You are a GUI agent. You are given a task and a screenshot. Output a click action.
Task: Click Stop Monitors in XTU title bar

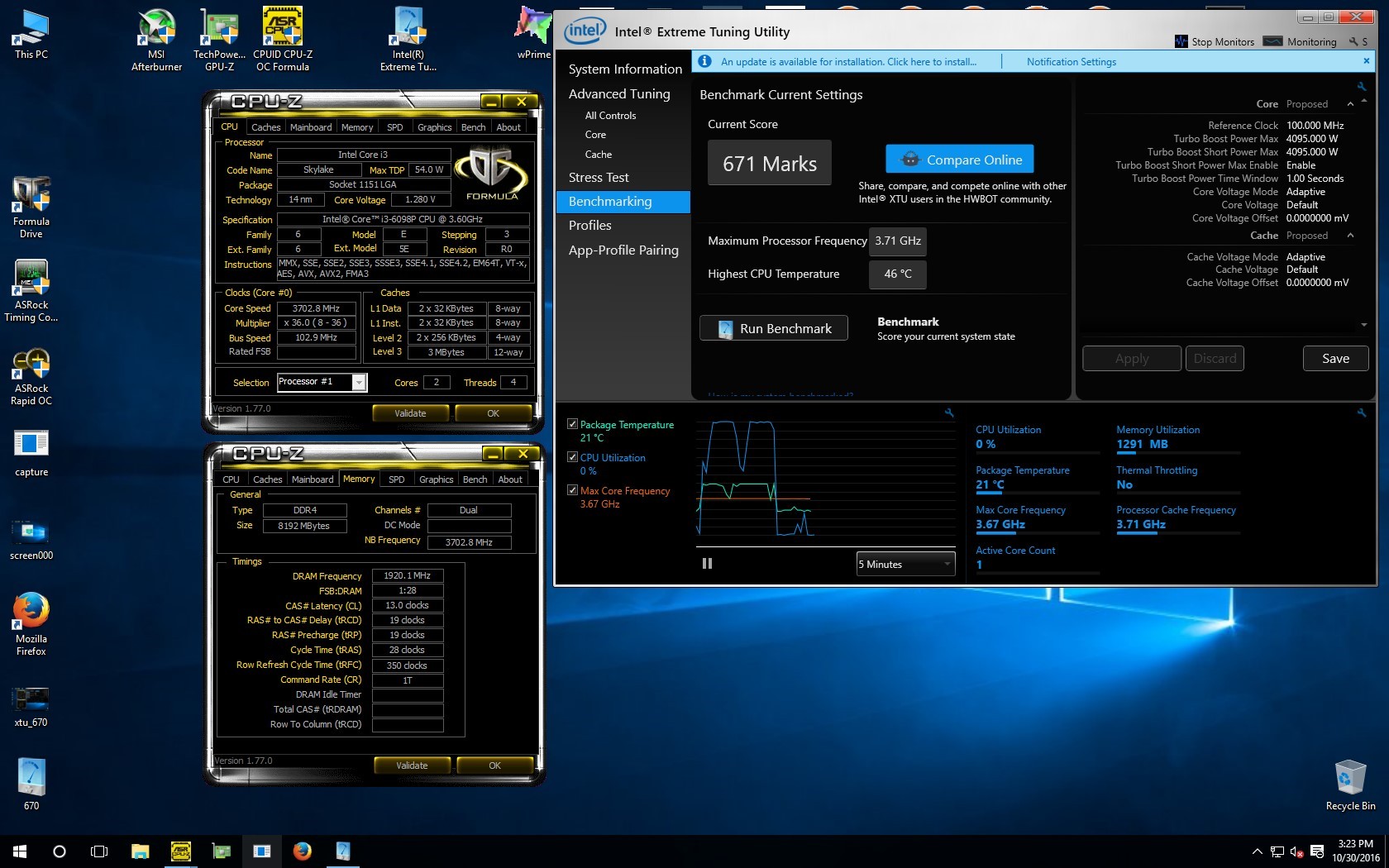pos(1215,41)
